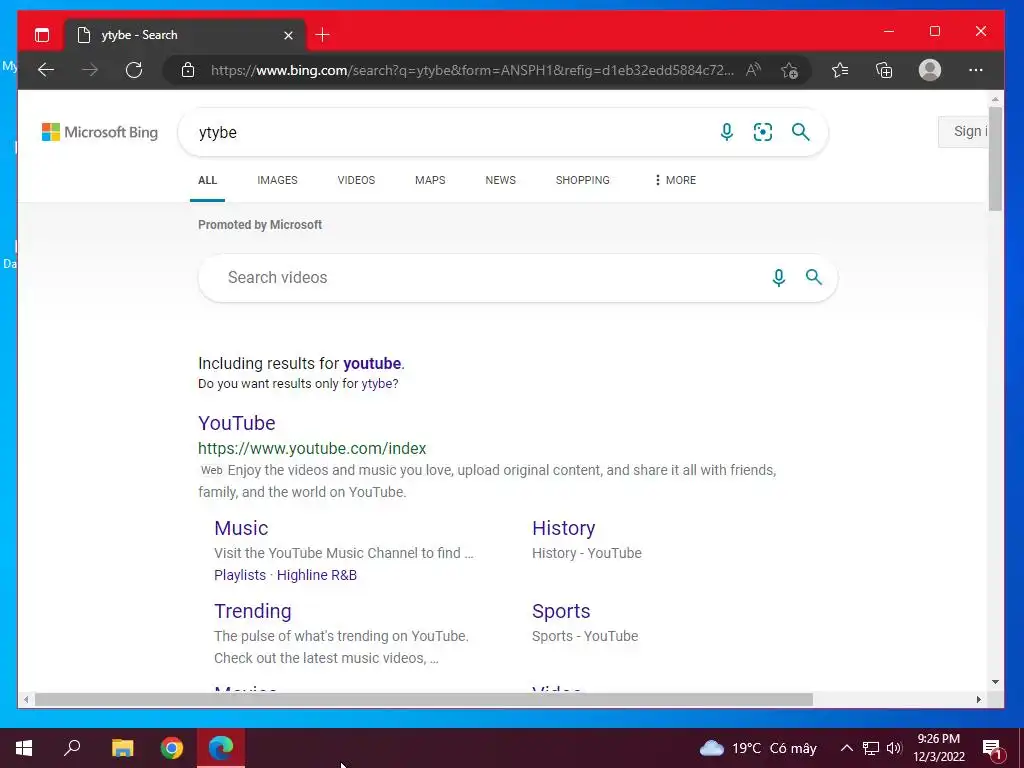
Task: Open the Sports sublink
Action: click(561, 611)
